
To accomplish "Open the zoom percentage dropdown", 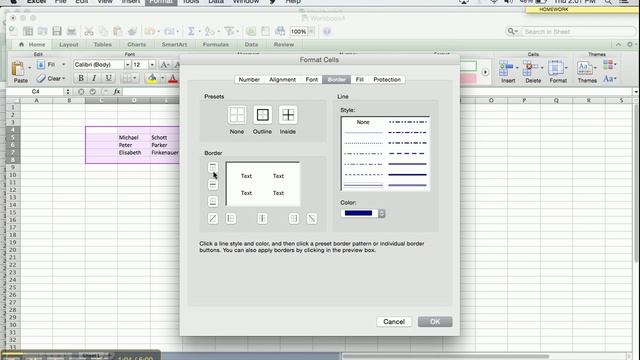I will pos(311,31).
